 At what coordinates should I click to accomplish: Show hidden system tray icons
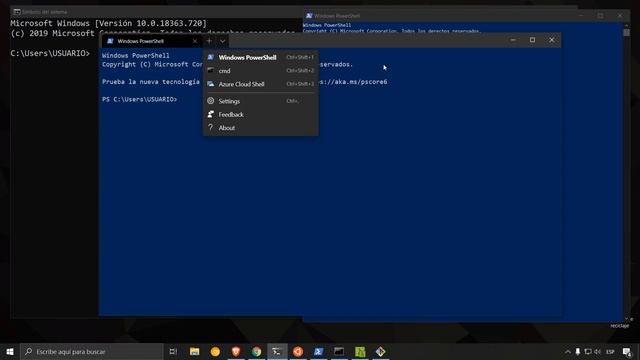tap(567, 351)
